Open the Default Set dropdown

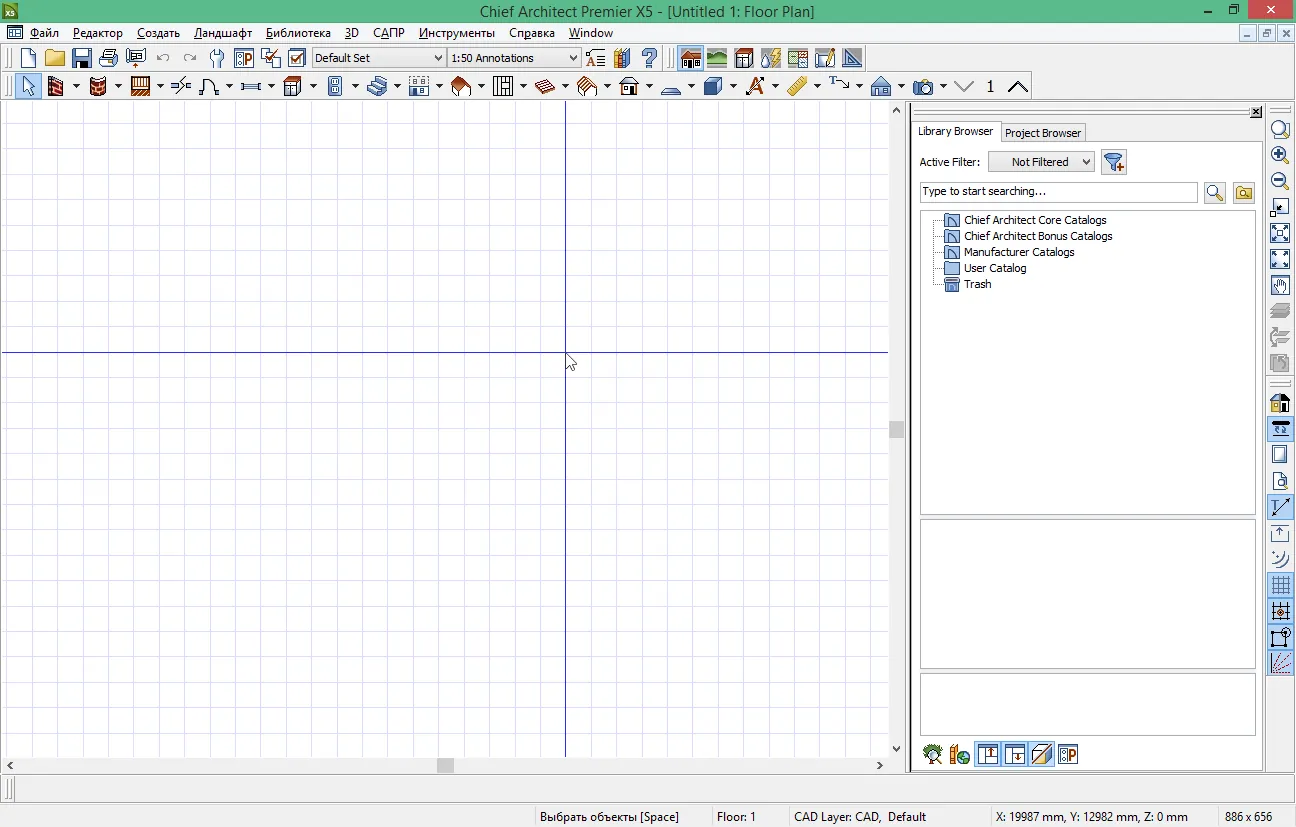[379, 58]
